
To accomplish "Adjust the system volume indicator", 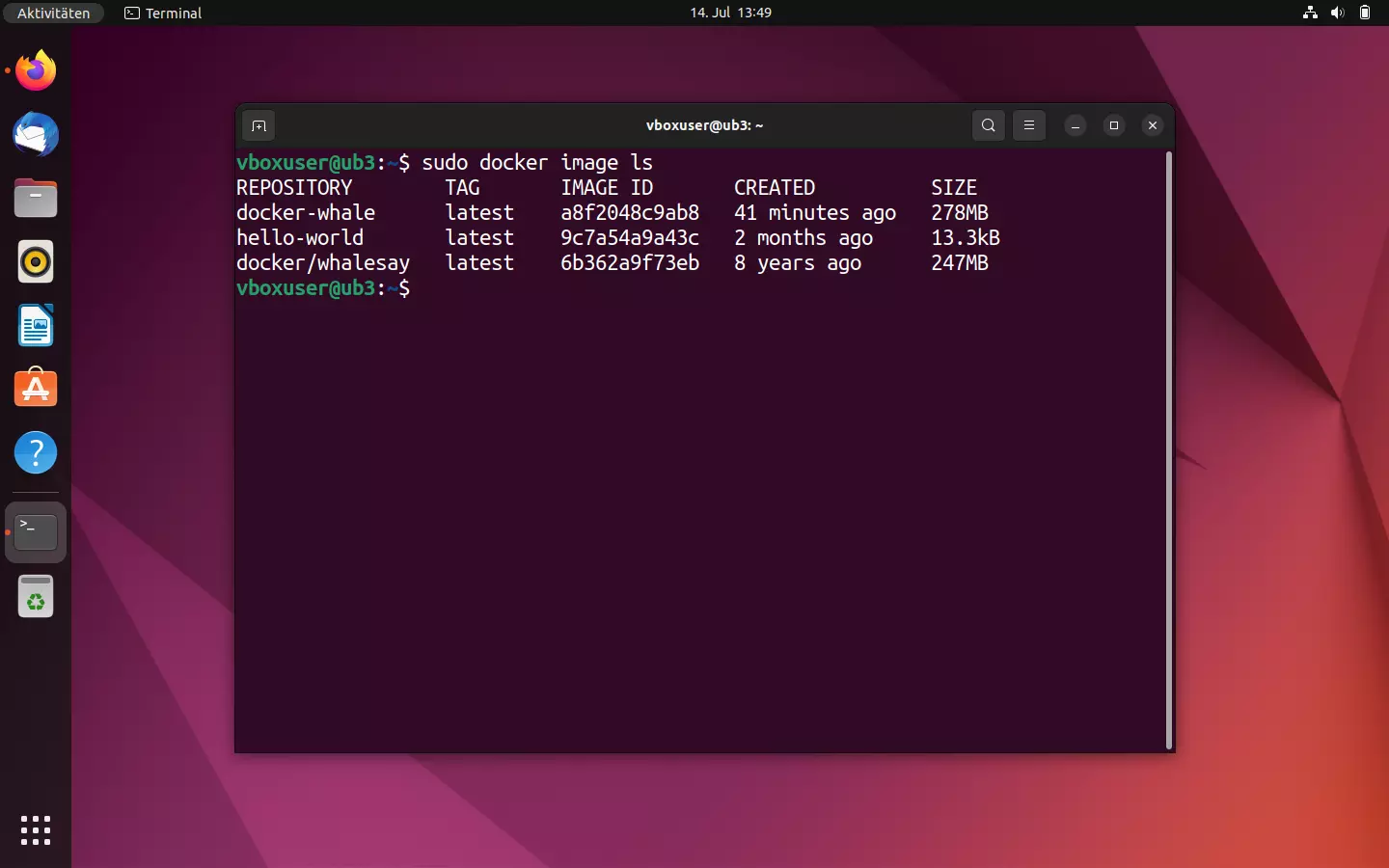I will [1338, 13].
